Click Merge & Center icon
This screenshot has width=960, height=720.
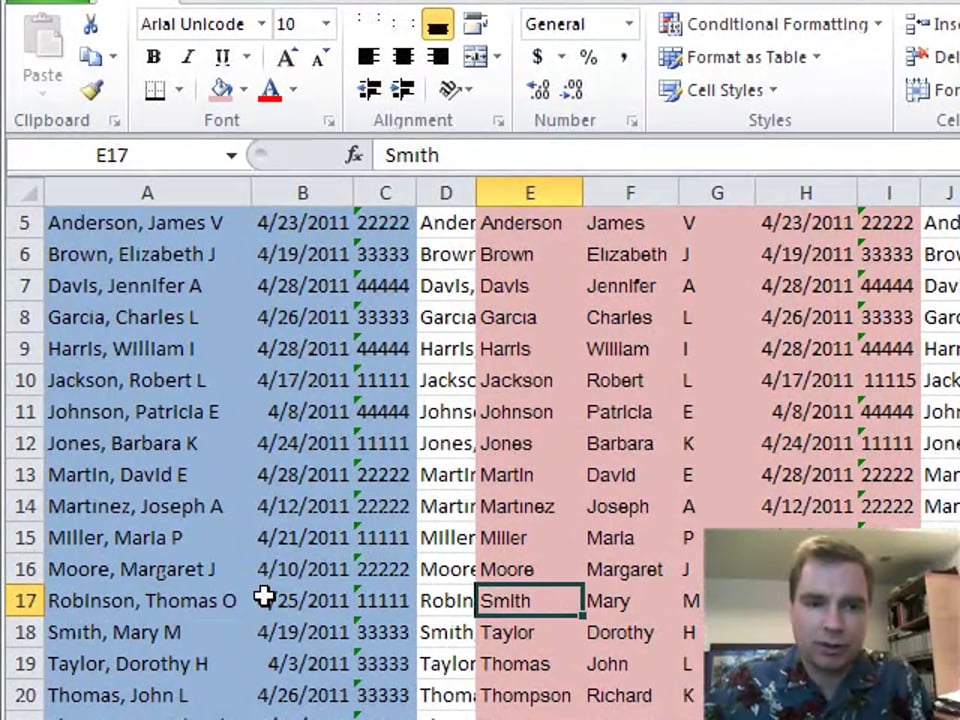(x=476, y=57)
